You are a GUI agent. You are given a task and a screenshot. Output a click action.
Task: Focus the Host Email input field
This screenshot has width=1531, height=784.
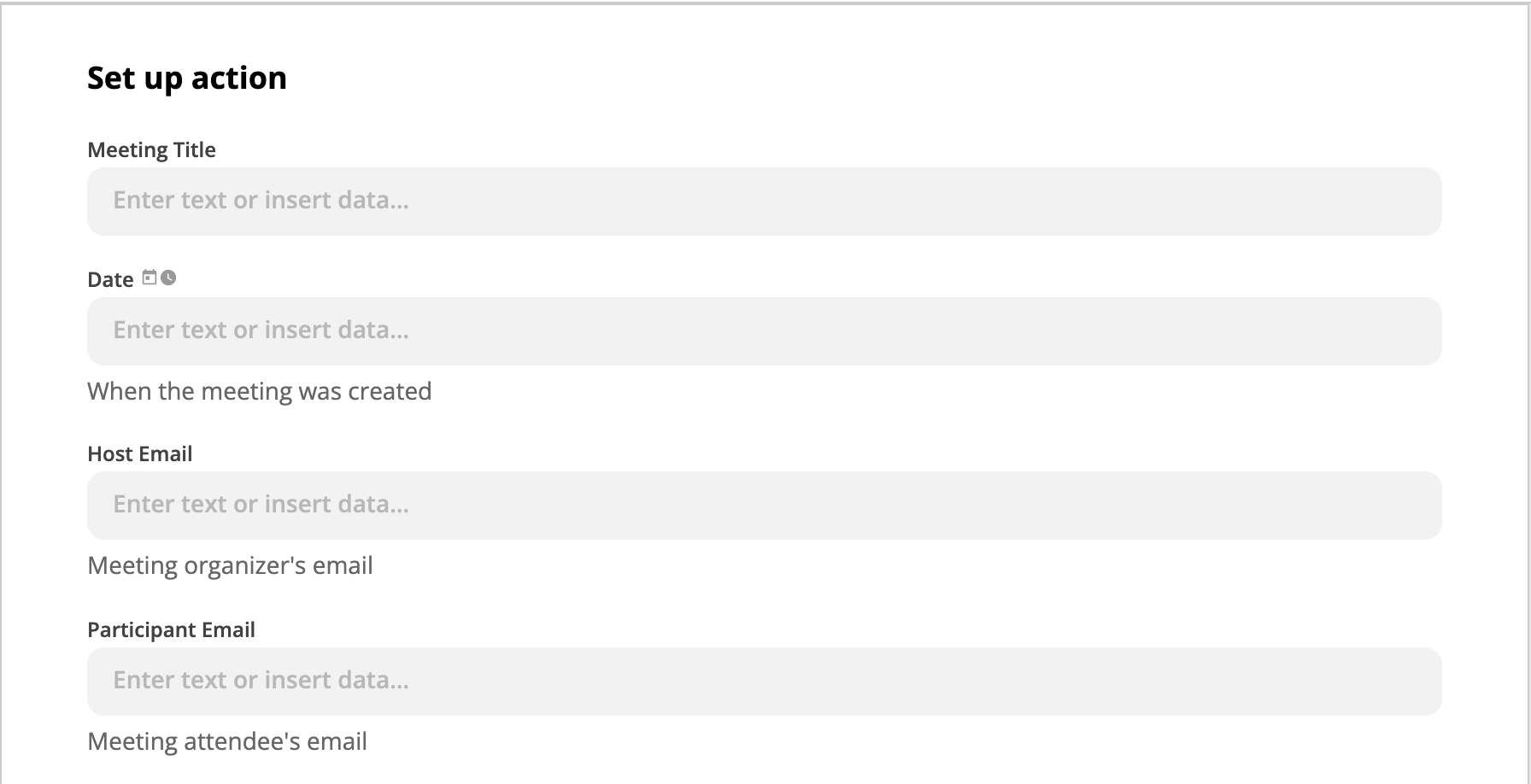[765, 506]
